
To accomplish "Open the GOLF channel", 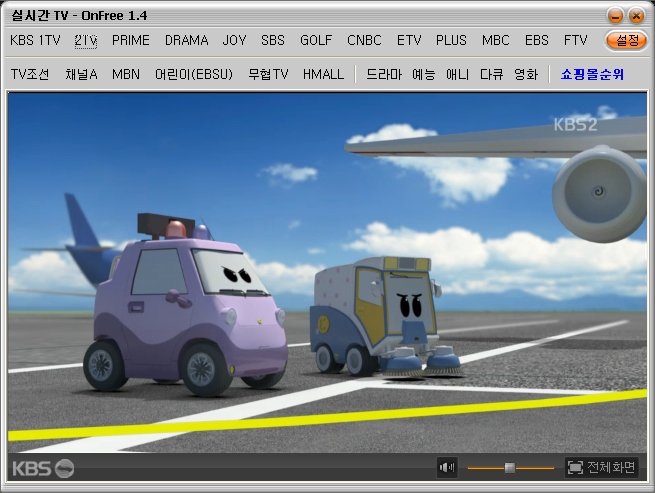I will (x=316, y=41).
